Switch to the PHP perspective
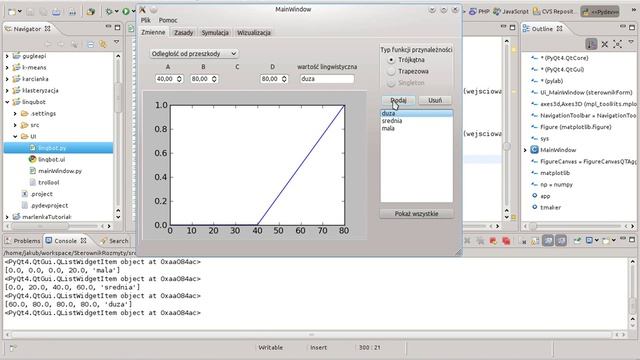Image resolution: width=640 pixels, height=360 pixels. (x=480, y=11)
